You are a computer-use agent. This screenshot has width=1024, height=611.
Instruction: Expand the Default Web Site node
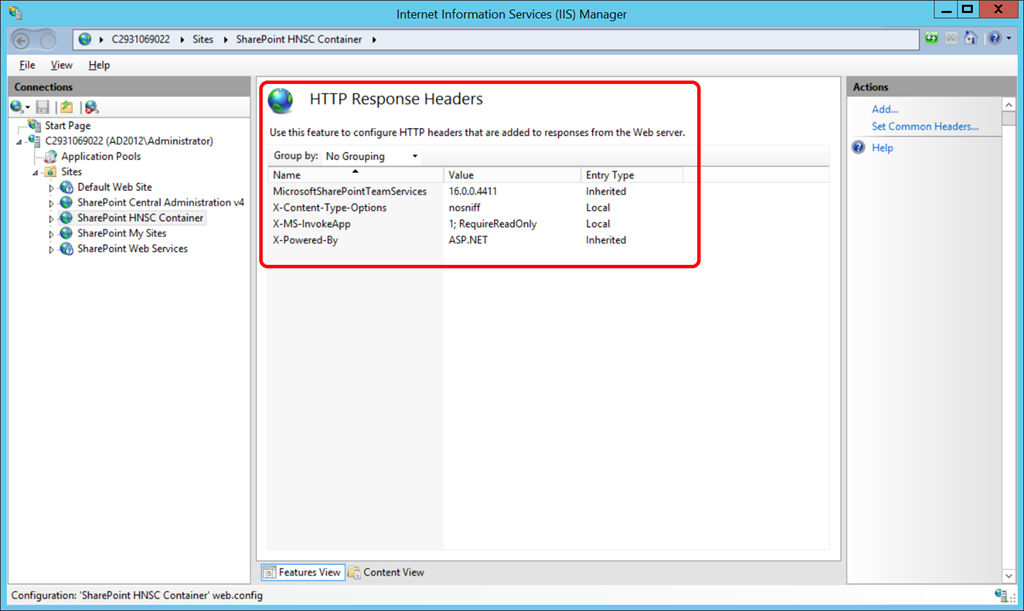tap(52, 188)
